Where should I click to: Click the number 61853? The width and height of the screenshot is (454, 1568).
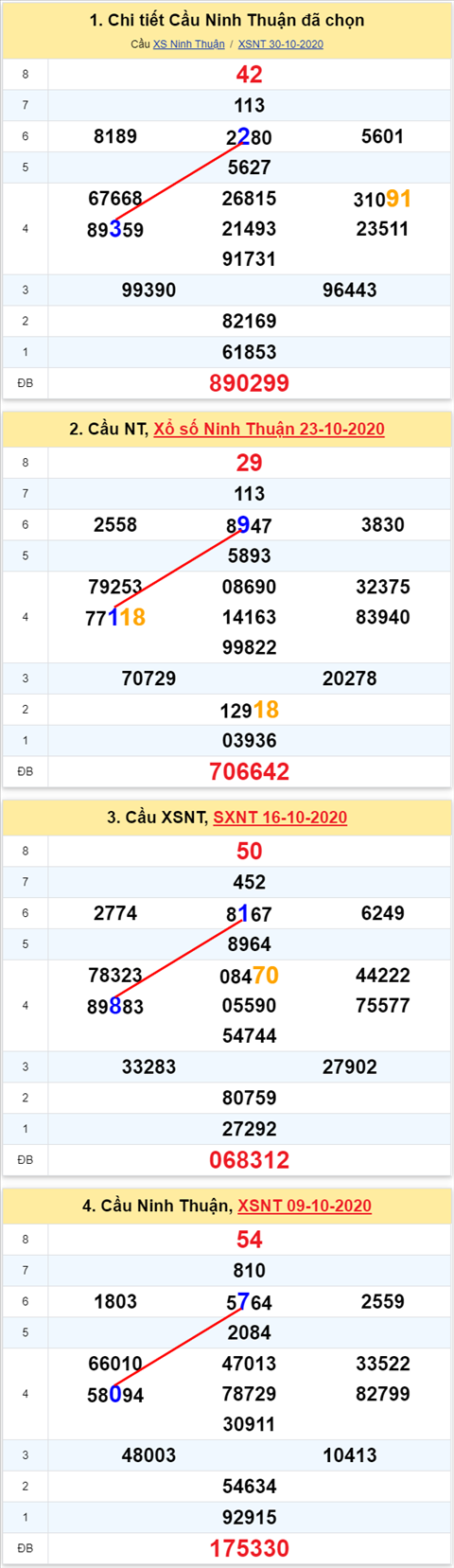[x=250, y=352]
